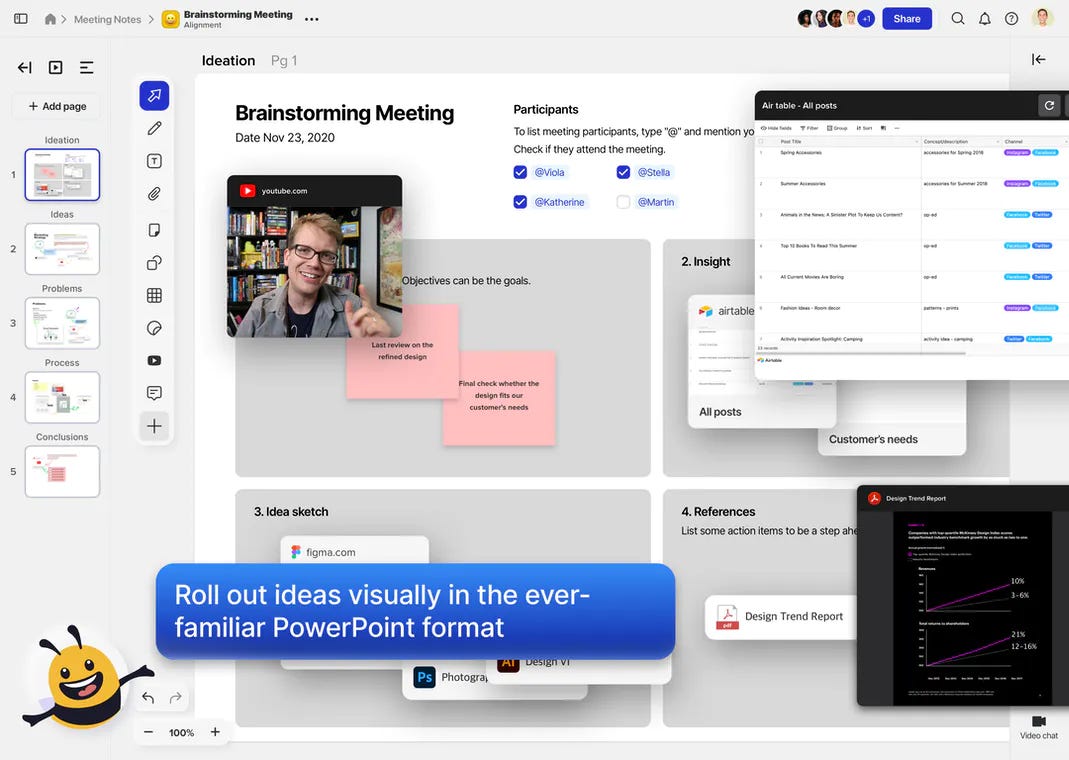This screenshot has width=1069, height=760.
Task: Open the table grid tool
Action: [154, 295]
